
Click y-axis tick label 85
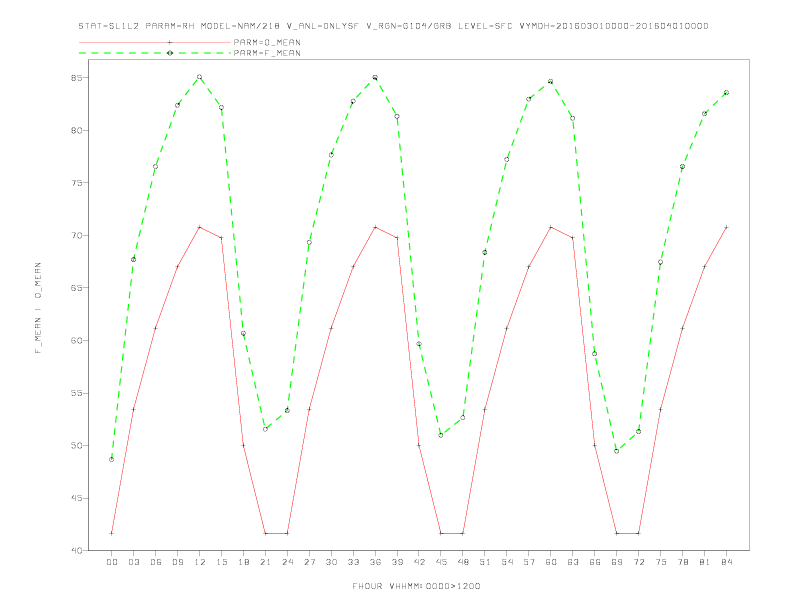[x=76, y=78]
